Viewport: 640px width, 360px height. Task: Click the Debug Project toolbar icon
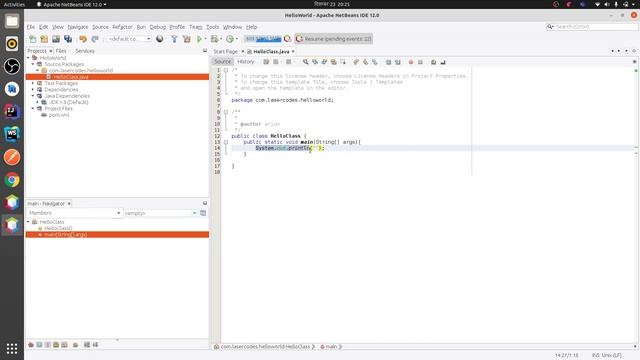click(x=214, y=39)
